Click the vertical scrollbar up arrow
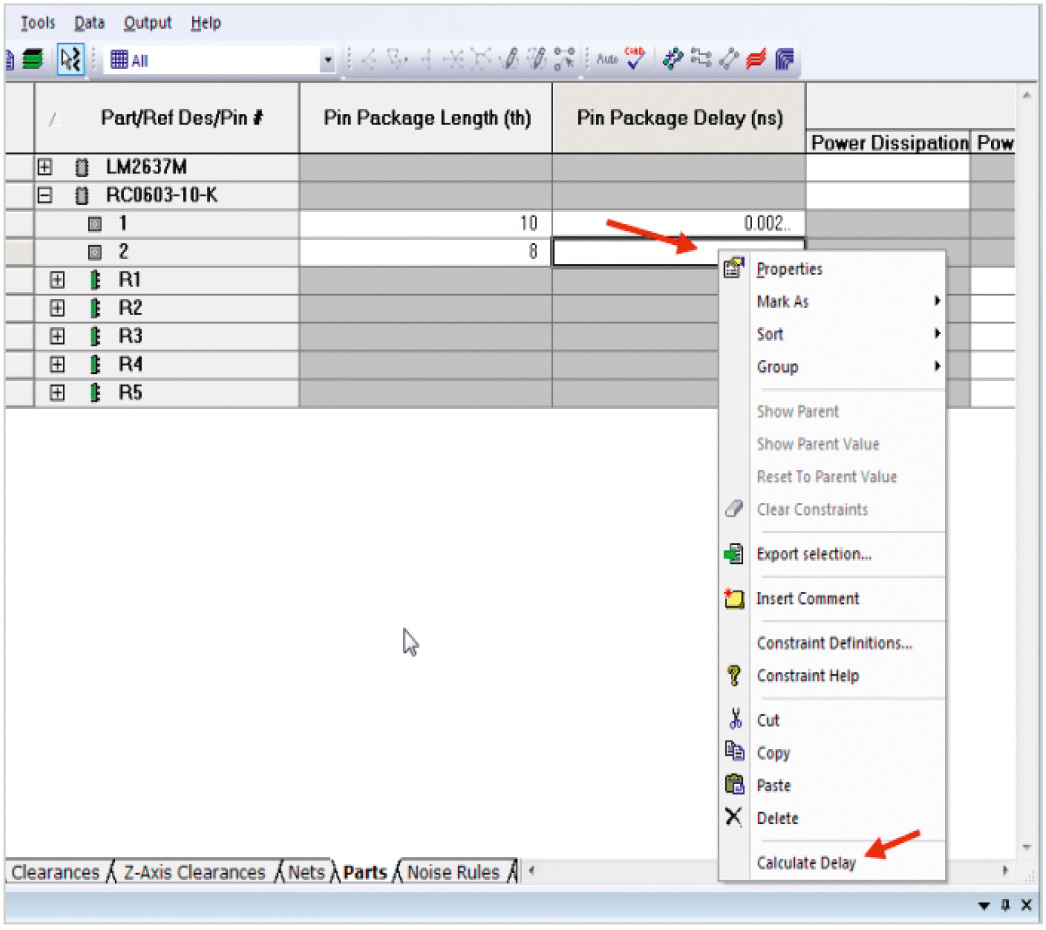Viewport: 1046px width, 930px height. pyautogui.click(x=1027, y=95)
